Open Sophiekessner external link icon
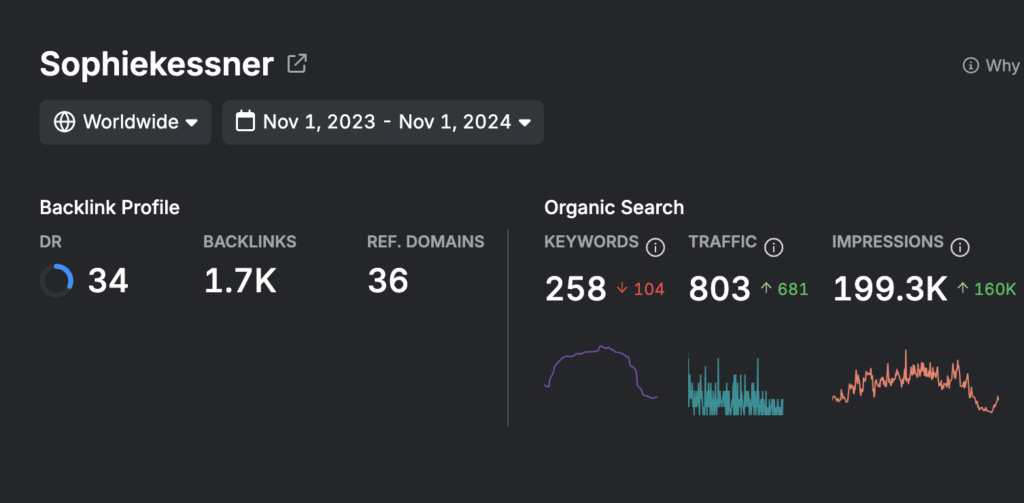This screenshot has height=503, width=1024. point(297,64)
